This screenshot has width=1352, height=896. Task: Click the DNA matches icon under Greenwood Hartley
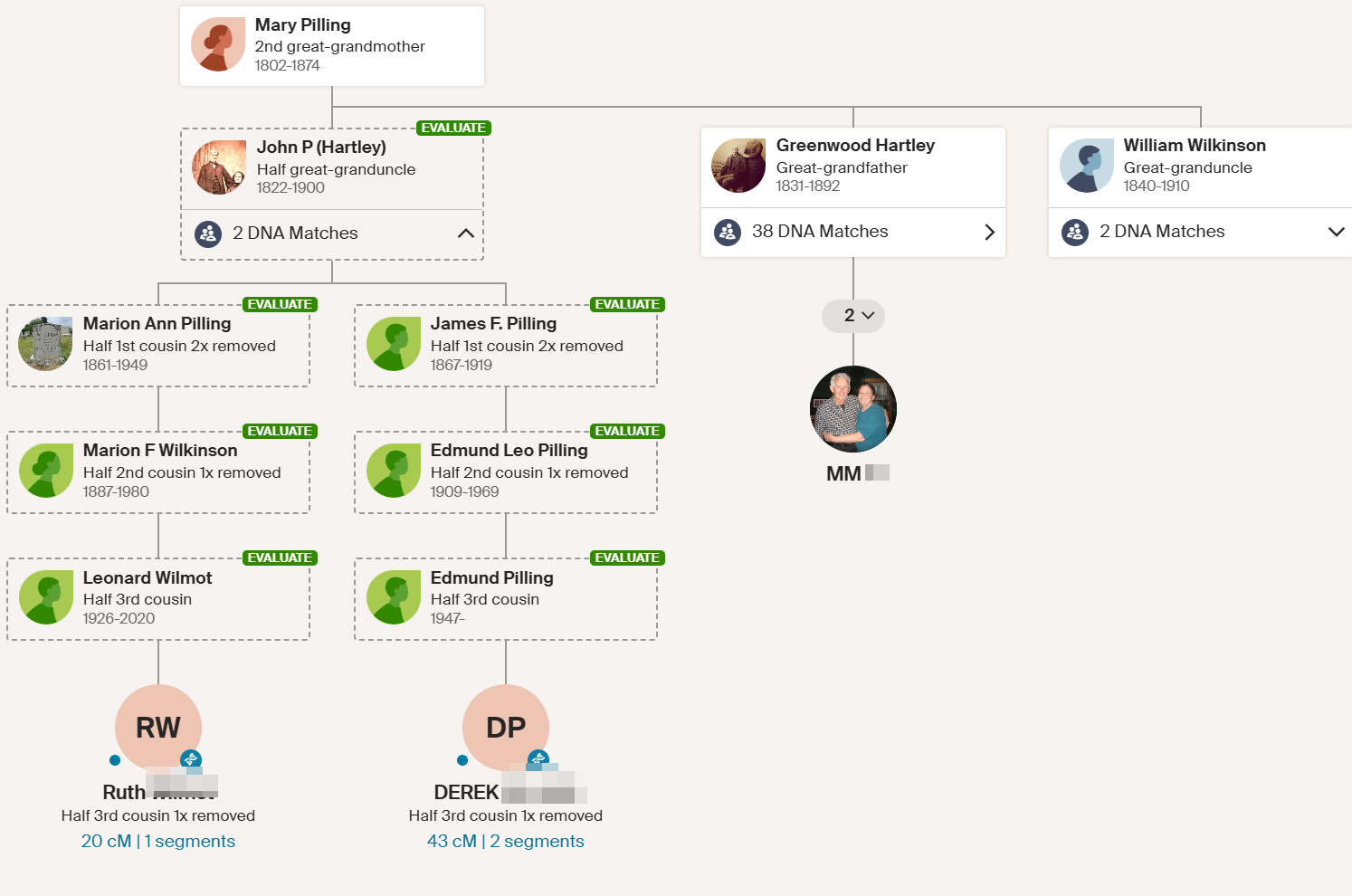pos(728,232)
